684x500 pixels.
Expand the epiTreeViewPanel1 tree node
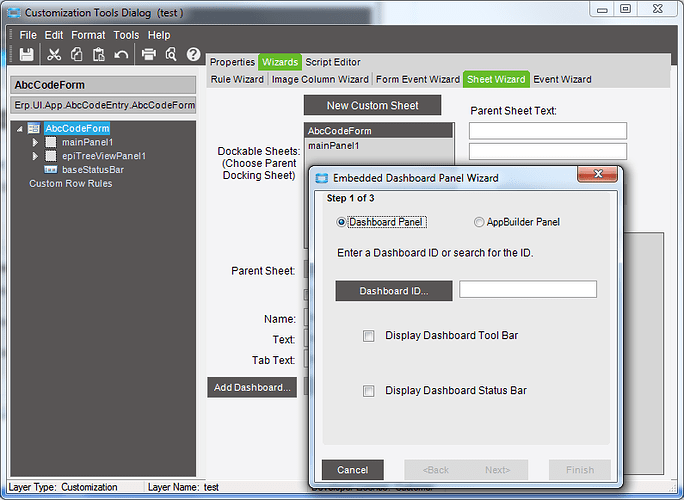click(35, 156)
